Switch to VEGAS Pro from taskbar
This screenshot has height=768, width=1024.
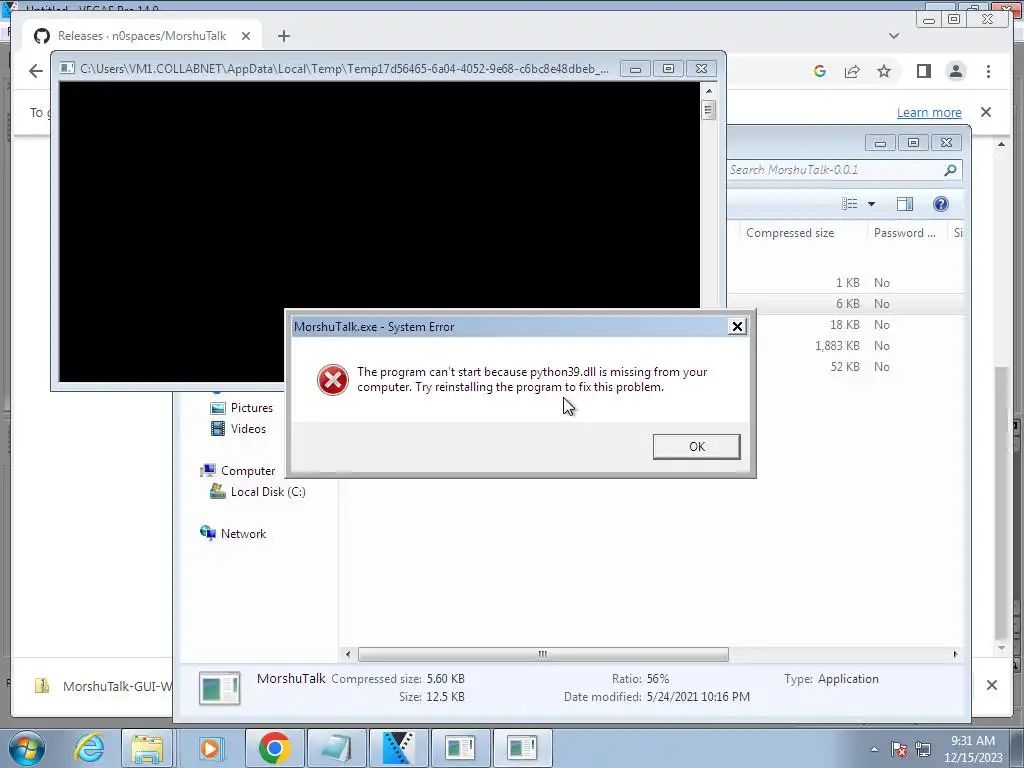[x=398, y=748]
